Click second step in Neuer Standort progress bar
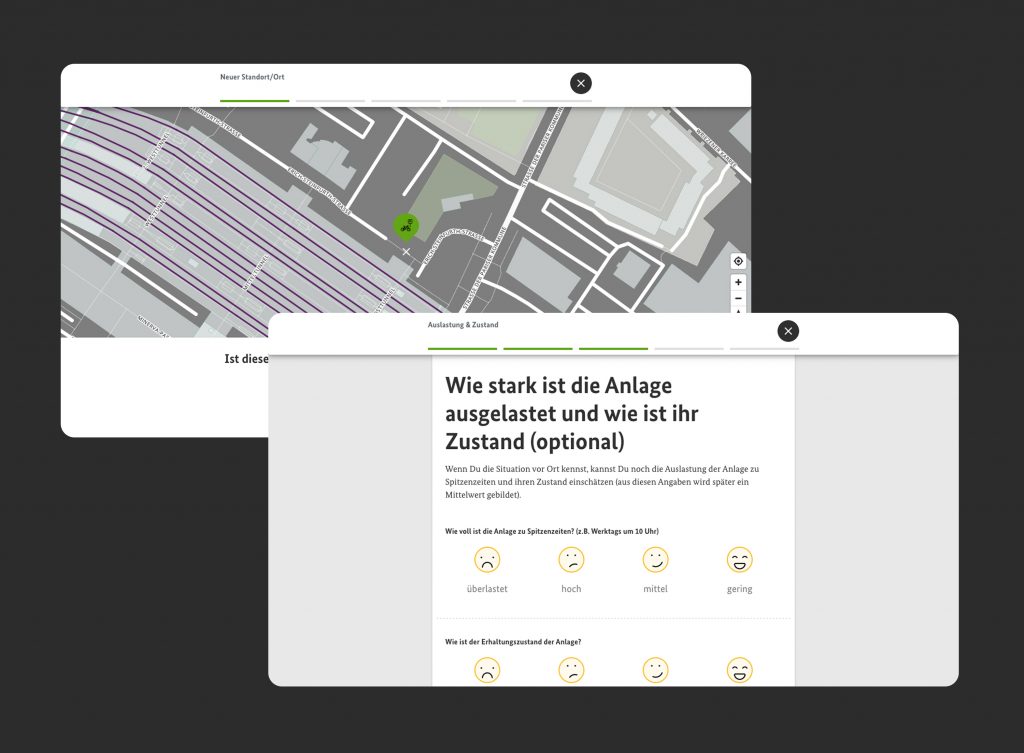1024x753 pixels. point(330,100)
